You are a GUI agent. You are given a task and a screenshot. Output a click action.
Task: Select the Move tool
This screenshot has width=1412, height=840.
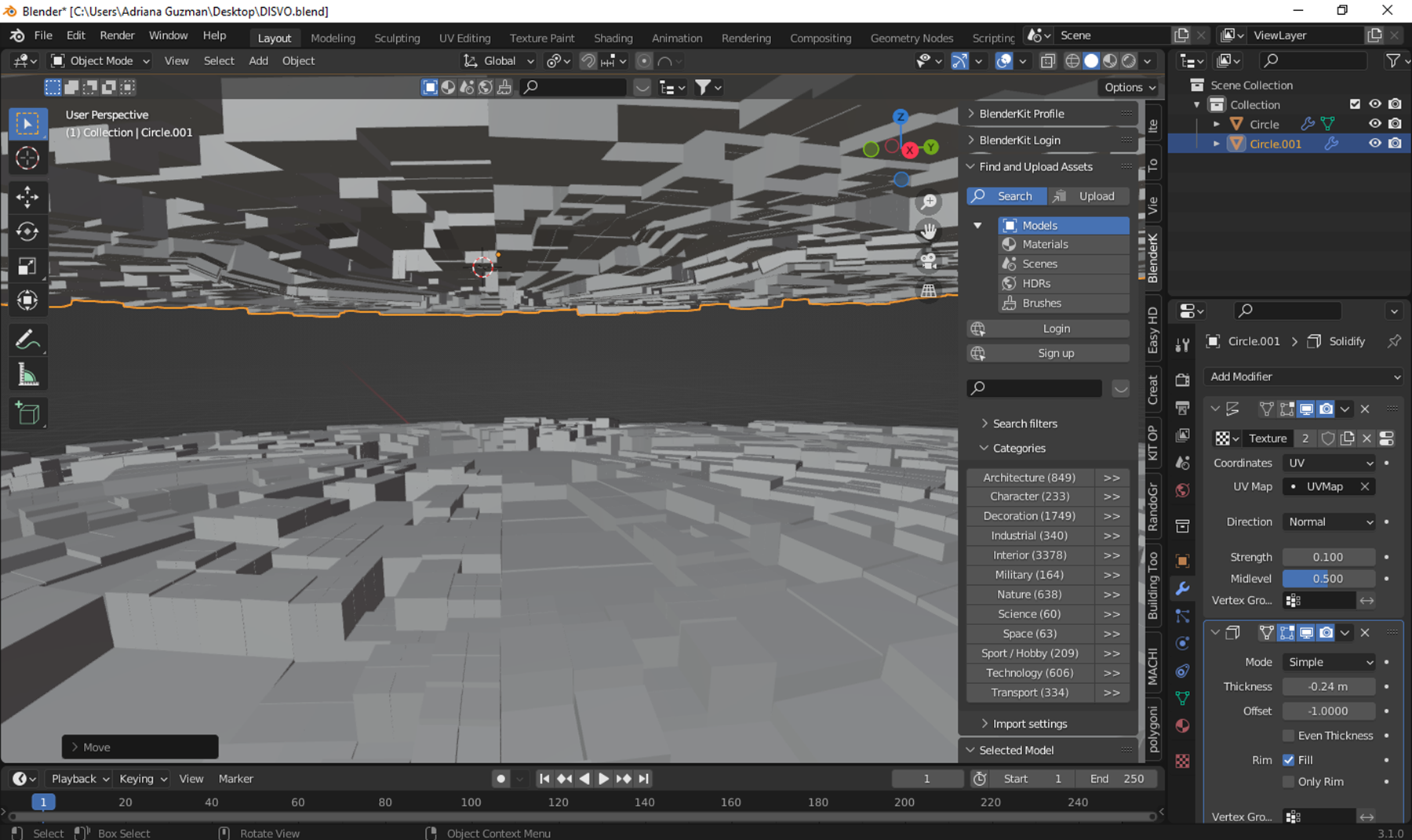(x=27, y=197)
